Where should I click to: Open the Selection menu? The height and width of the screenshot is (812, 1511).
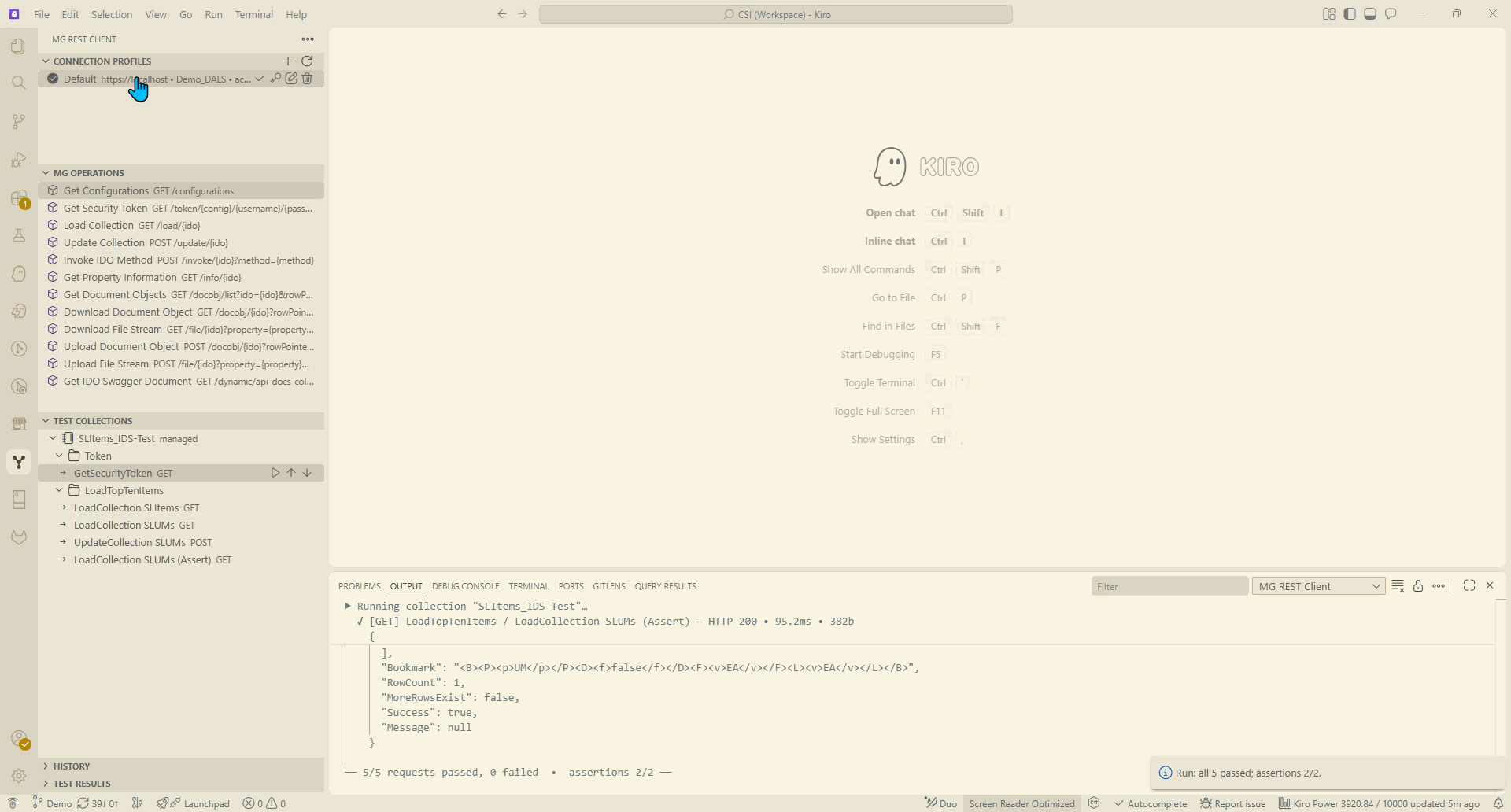click(112, 14)
